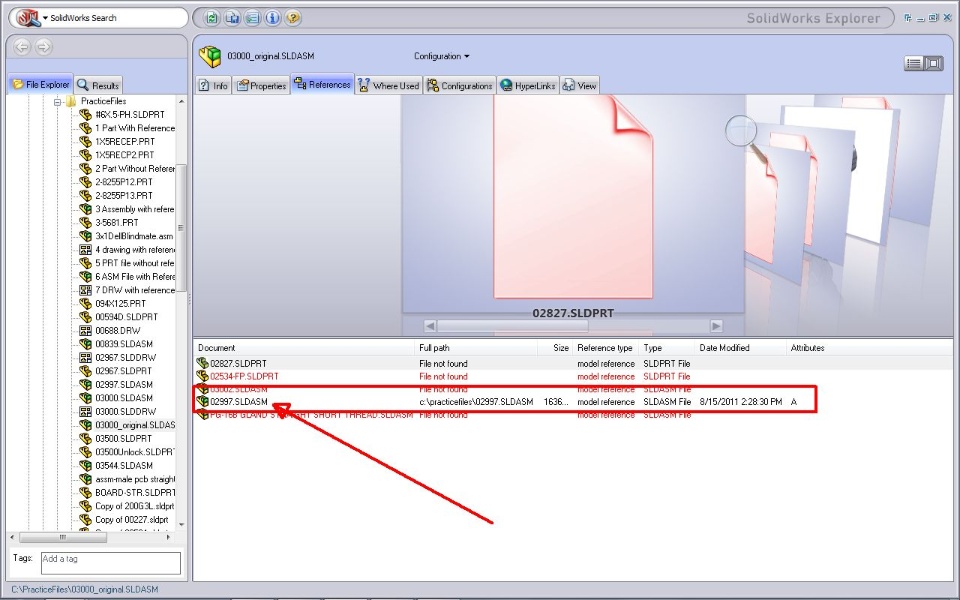
Task: Click the tree horizontal scrollbar right arrow
Action: pos(168,538)
